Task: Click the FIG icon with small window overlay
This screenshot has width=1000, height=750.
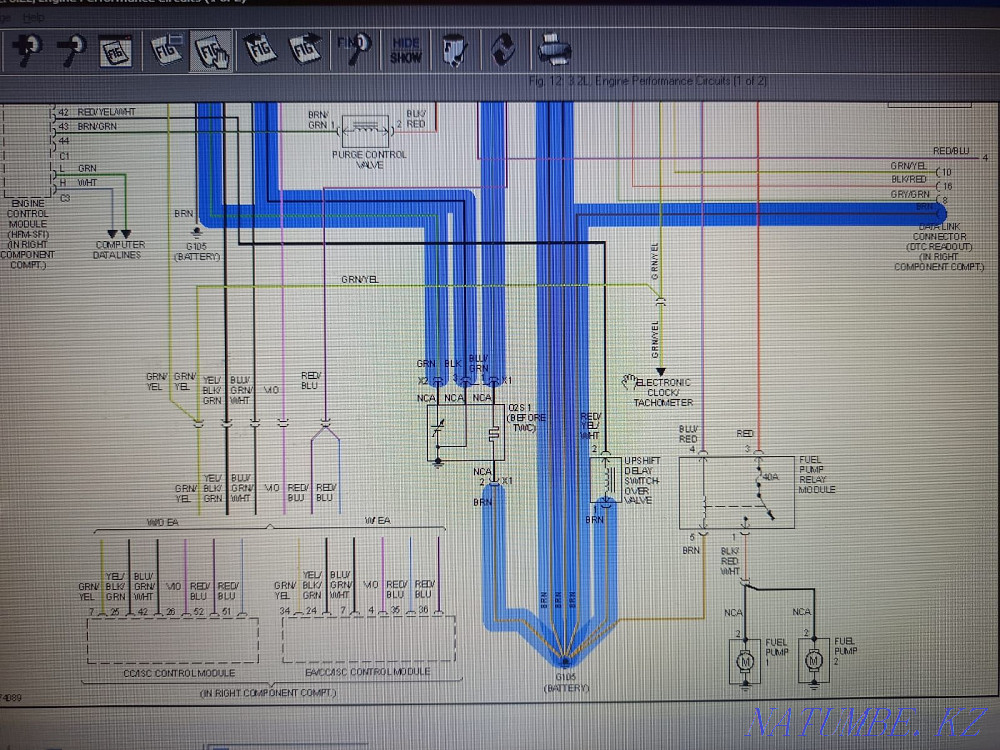Action: (x=166, y=49)
